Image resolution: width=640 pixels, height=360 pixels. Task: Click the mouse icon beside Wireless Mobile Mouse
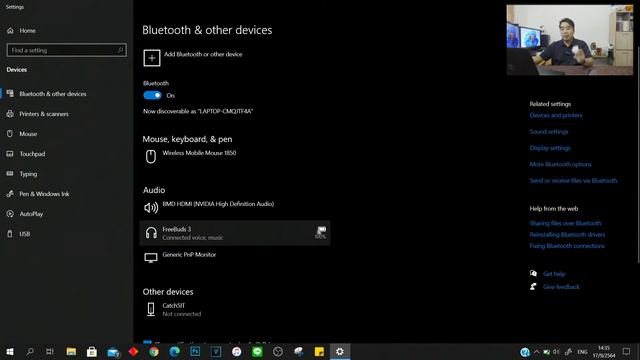pos(151,156)
